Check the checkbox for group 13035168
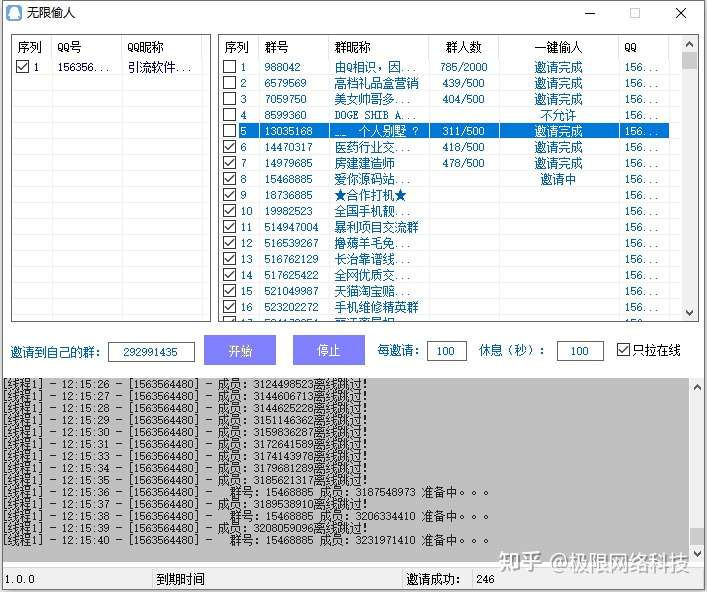The width and height of the screenshot is (707, 592). (229, 131)
